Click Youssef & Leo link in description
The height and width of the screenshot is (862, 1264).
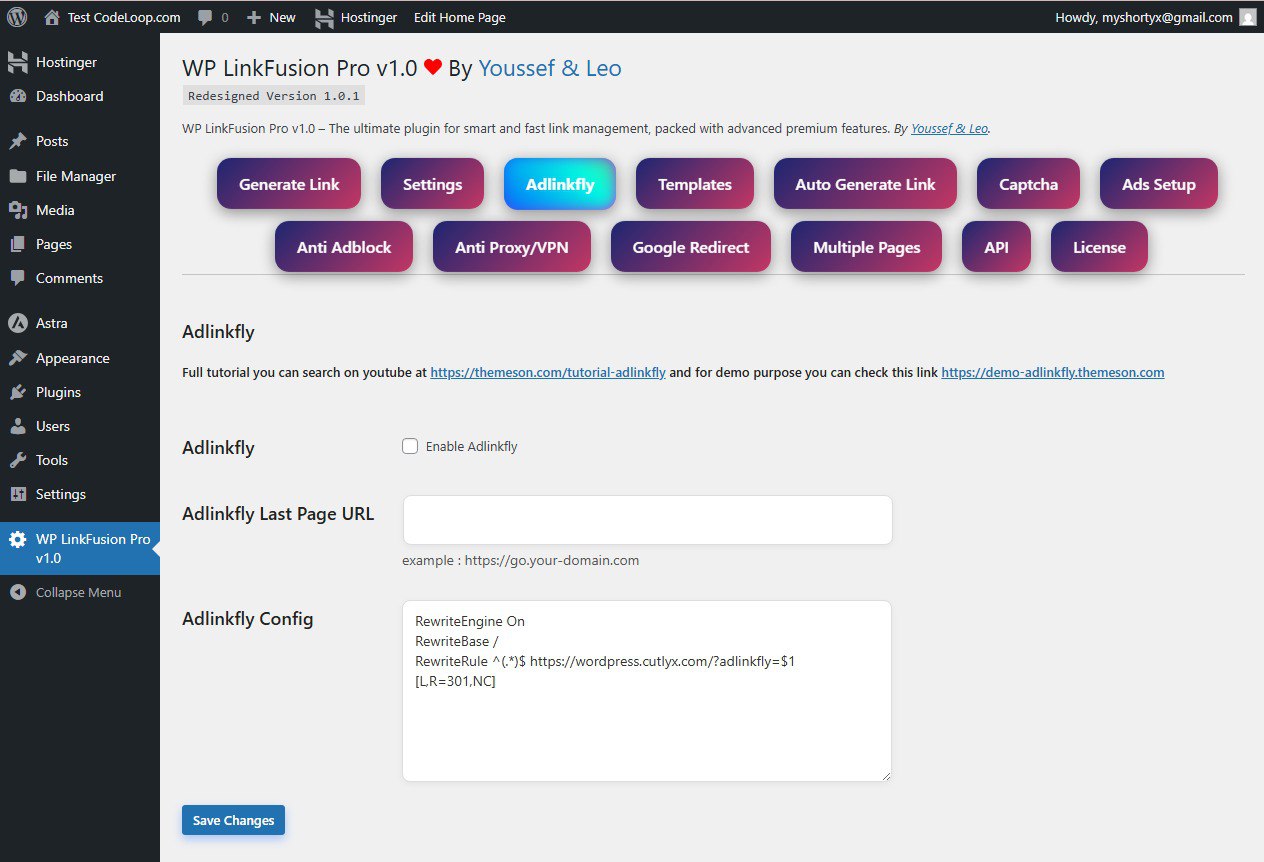click(950, 129)
